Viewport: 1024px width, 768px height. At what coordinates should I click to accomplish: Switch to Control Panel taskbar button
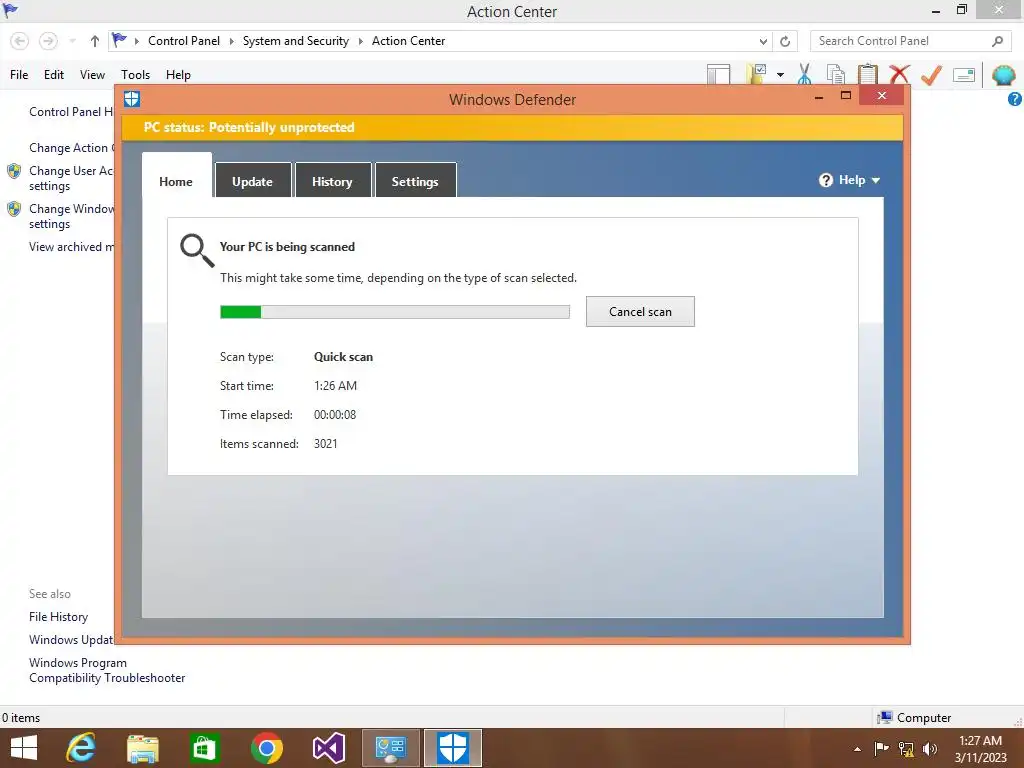[391, 748]
